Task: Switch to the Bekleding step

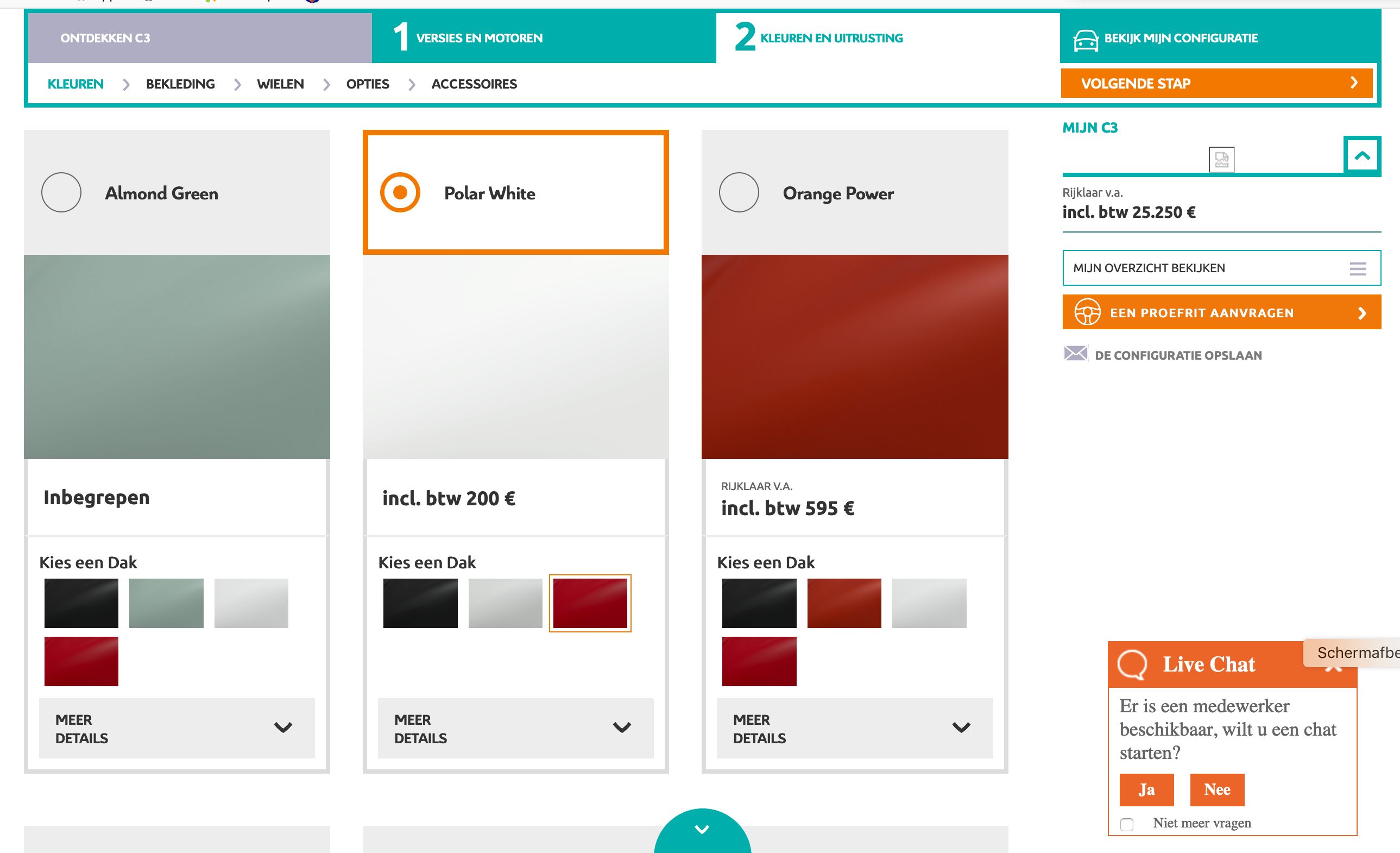Action: (180, 84)
